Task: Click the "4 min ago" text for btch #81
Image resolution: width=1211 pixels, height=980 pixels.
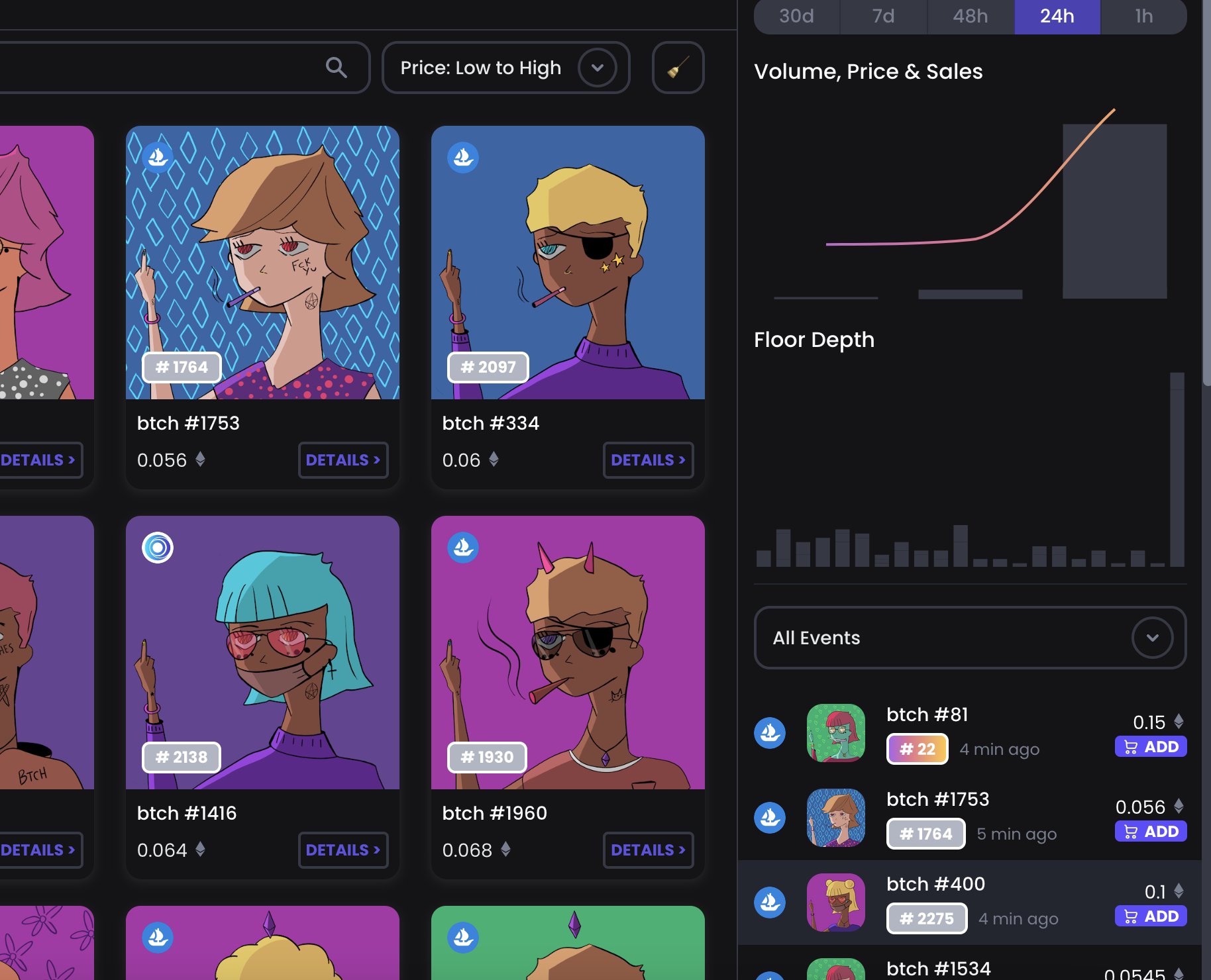Action: click(999, 749)
